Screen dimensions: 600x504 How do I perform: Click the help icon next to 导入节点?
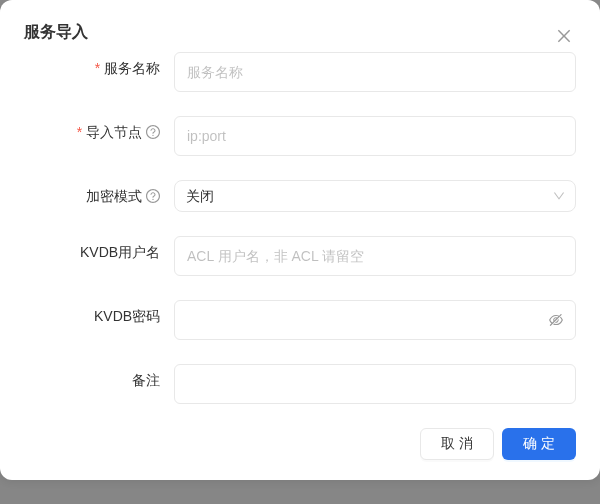pos(153,132)
